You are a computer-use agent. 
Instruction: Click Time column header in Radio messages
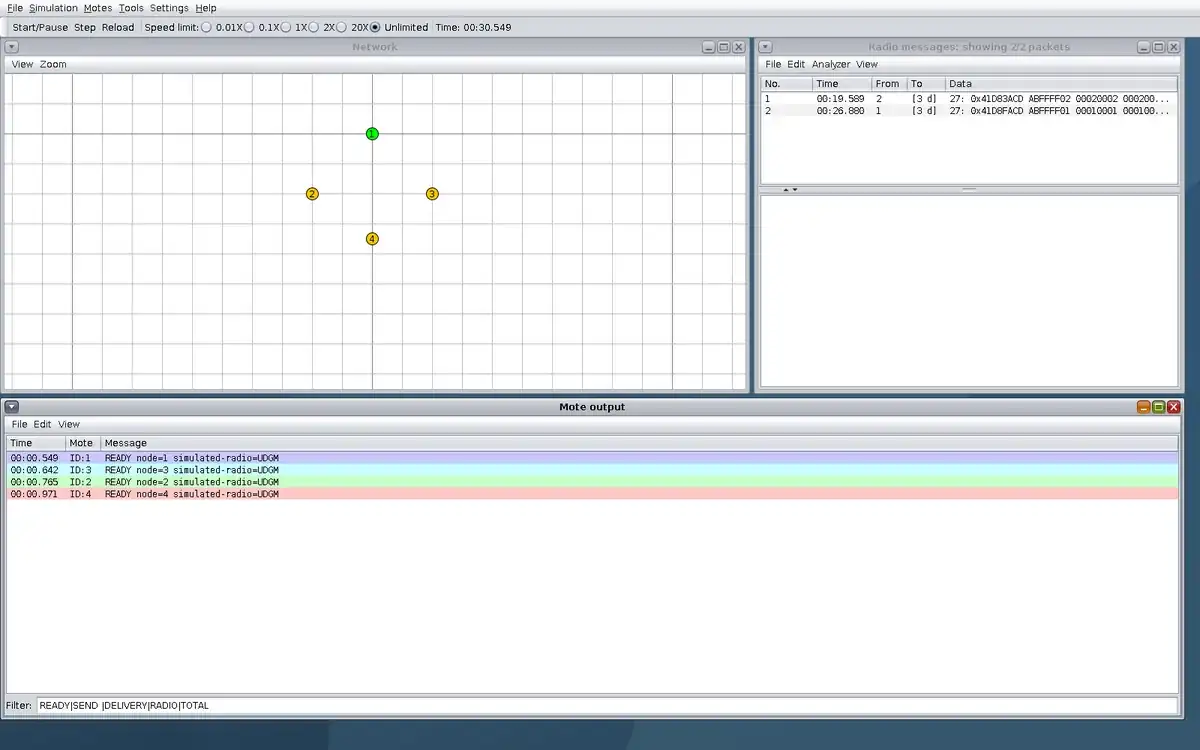pos(841,84)
